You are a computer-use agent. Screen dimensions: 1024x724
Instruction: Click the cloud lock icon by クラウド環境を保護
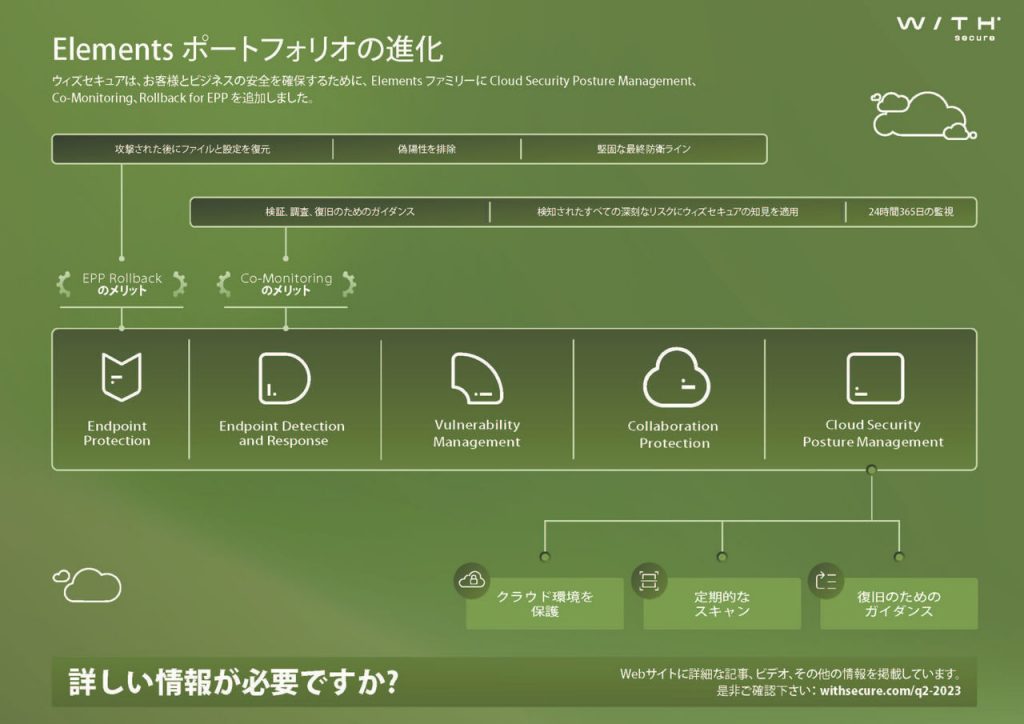tap(472, 580)
